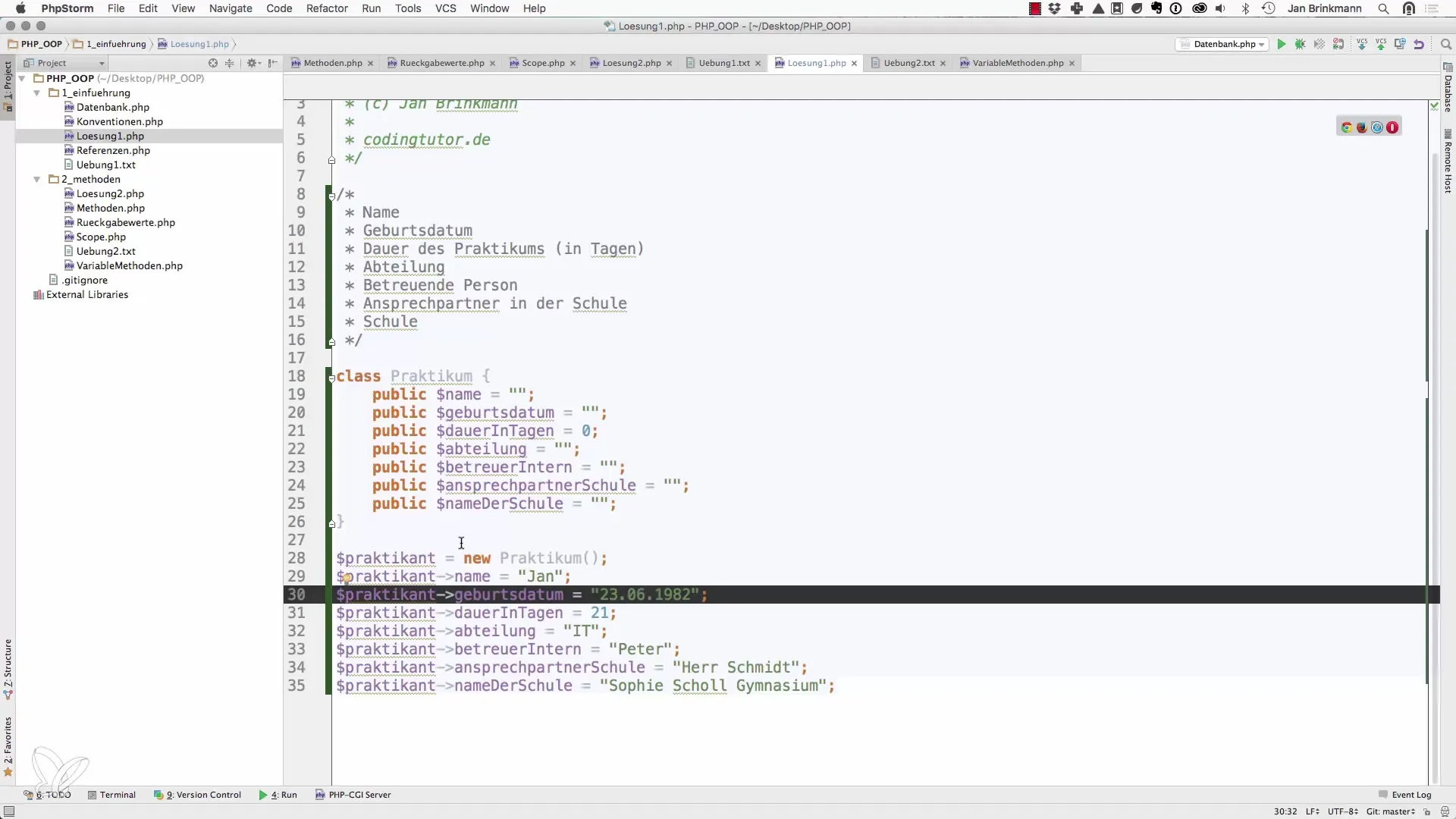Image resolution: width=1456 pixels, height=819 pixels.
Task: Open preview in Chrome browser
Action: [x=1347, y=127]
